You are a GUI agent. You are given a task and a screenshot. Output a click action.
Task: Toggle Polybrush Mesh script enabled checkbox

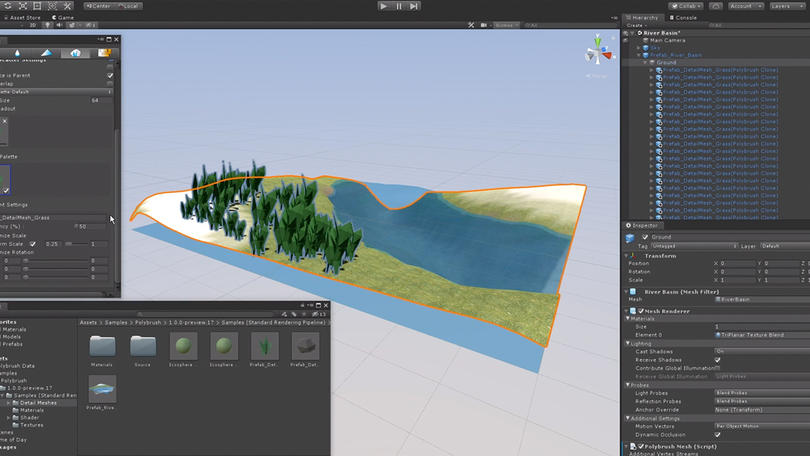[x=641, y=446]
